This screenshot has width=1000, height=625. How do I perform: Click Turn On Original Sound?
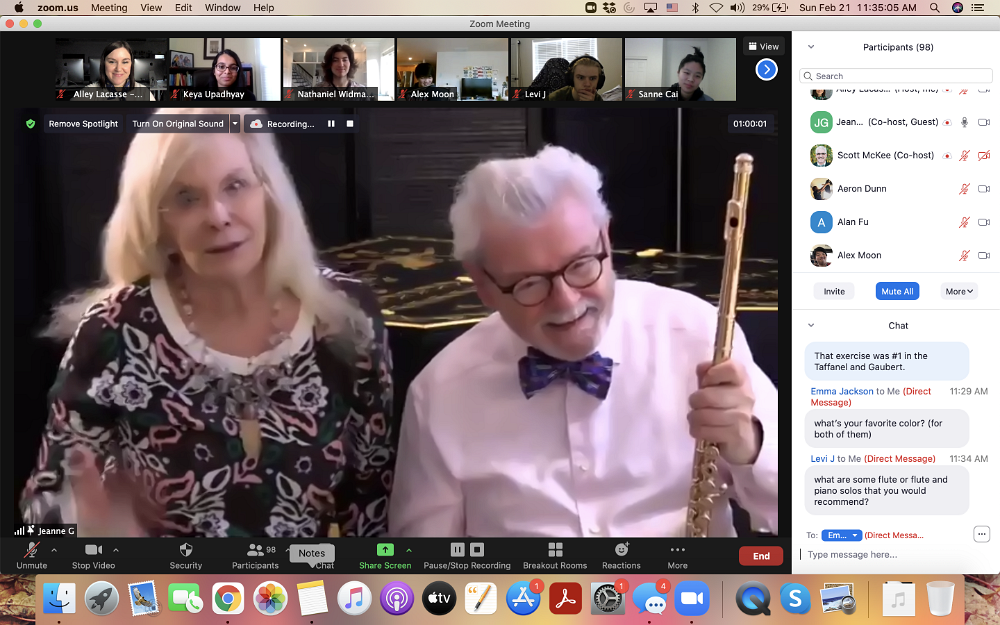(178, 124)
